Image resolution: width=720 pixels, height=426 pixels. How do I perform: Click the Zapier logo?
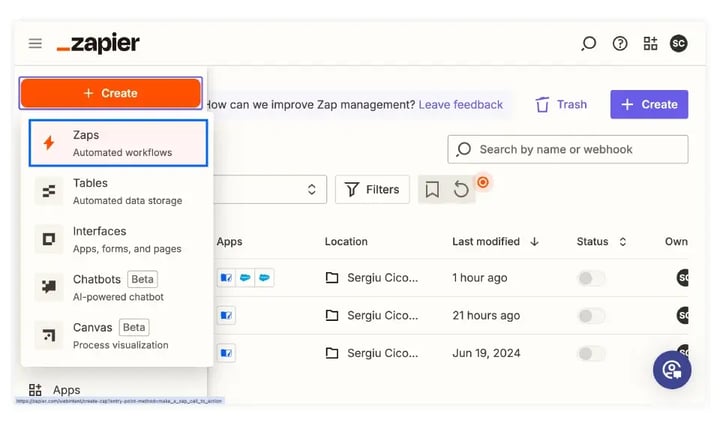click(98, 44)
